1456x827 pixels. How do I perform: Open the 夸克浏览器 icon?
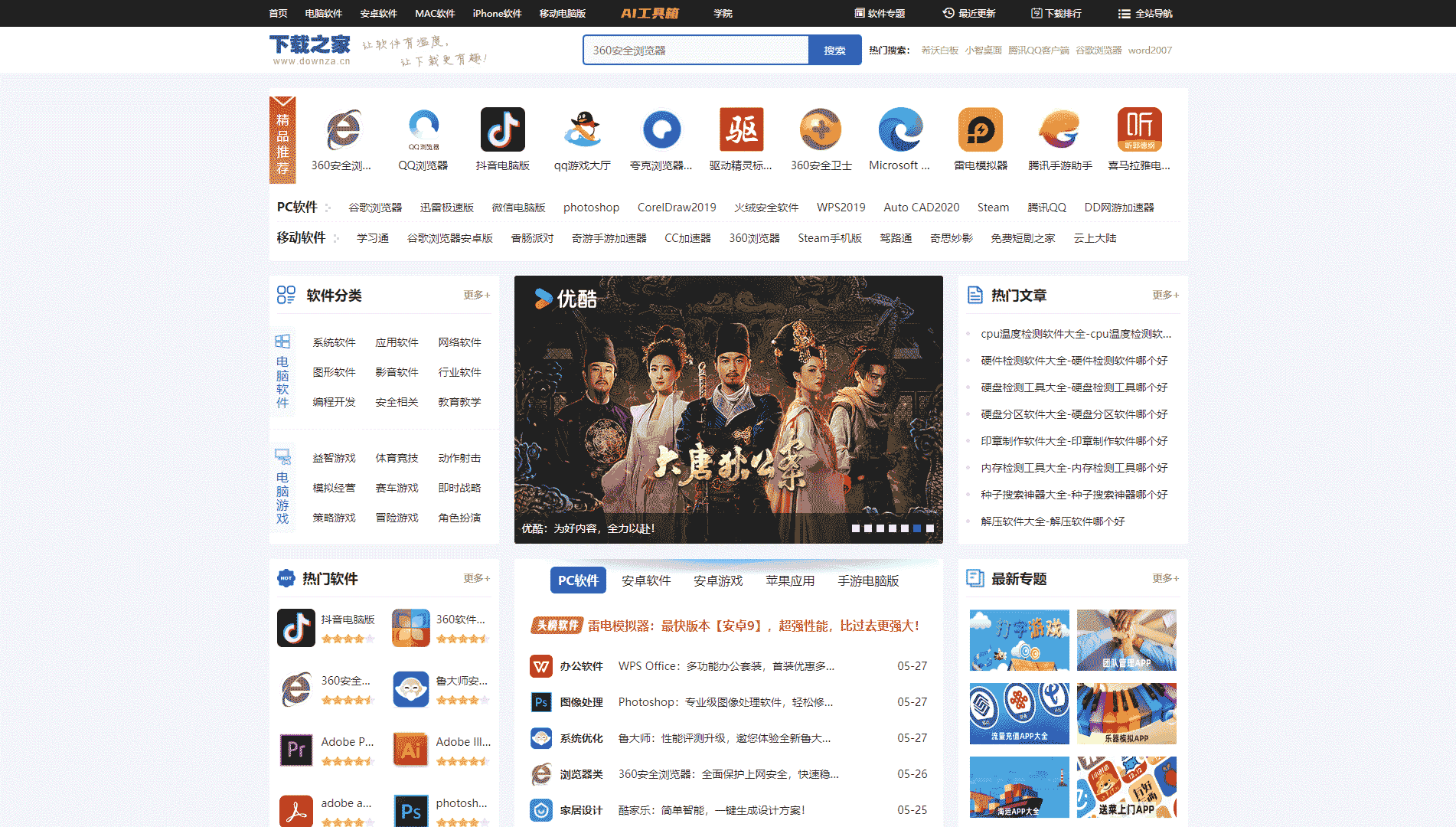pos(661,129)
